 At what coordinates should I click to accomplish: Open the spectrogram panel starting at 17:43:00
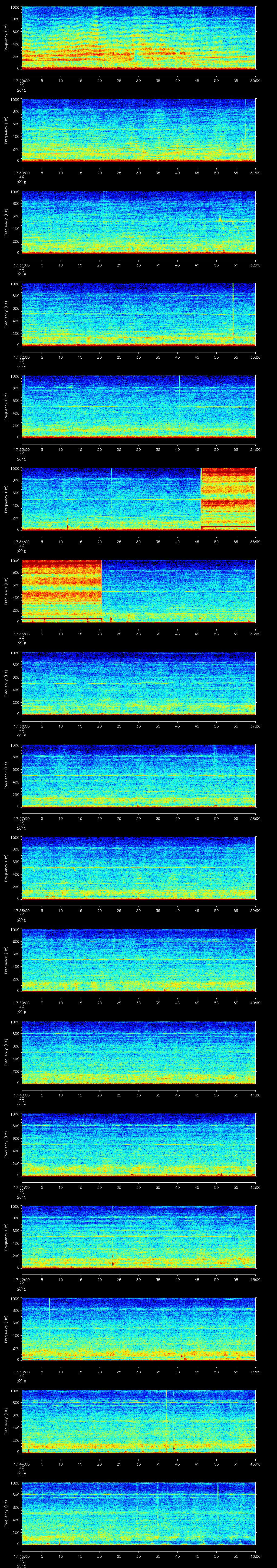(x=138, y=1329)
